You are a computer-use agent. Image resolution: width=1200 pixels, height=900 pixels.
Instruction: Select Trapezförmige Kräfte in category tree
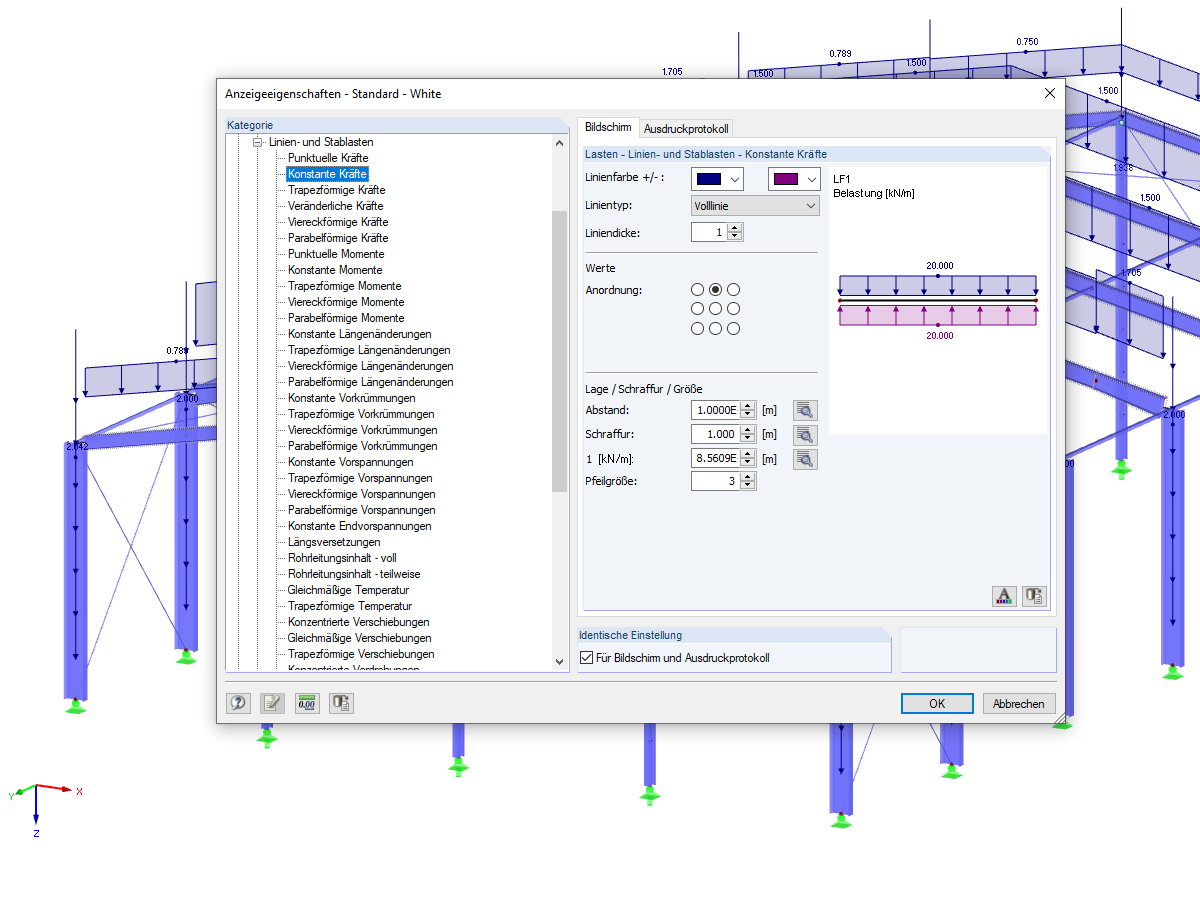[x=336, y=190]
